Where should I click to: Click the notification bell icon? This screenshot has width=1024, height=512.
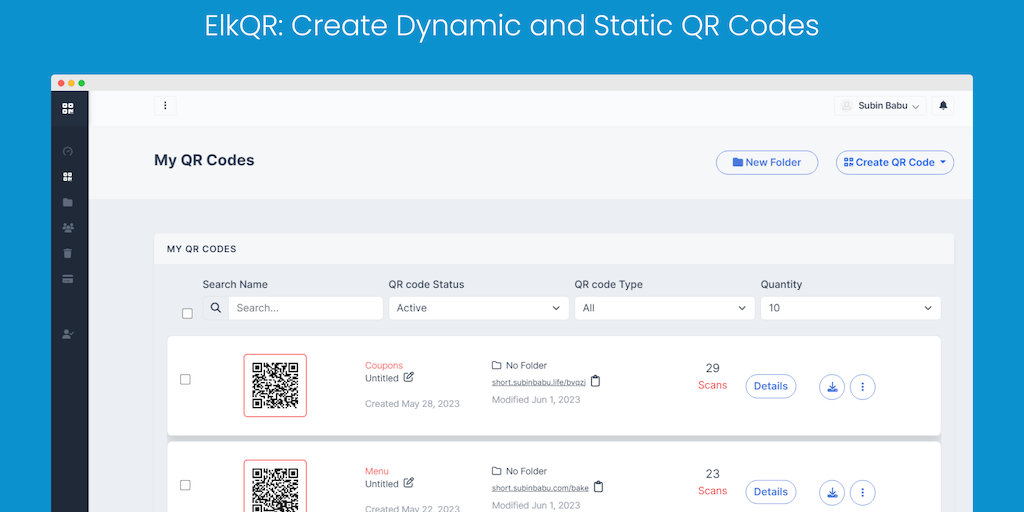(x=943, y=105)
